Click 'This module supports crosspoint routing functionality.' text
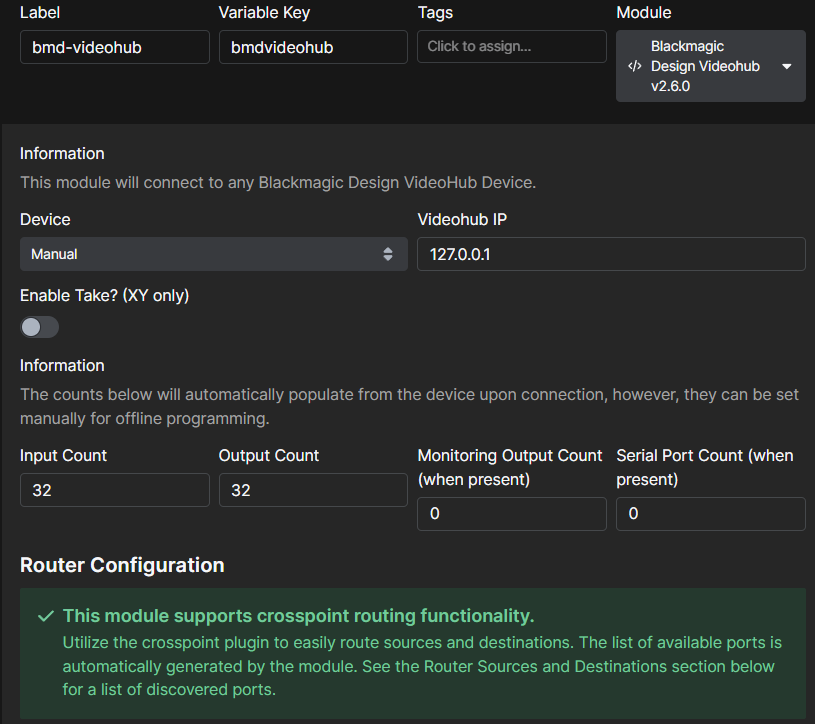This screenshot has height=724, width=815. [298, 616]
